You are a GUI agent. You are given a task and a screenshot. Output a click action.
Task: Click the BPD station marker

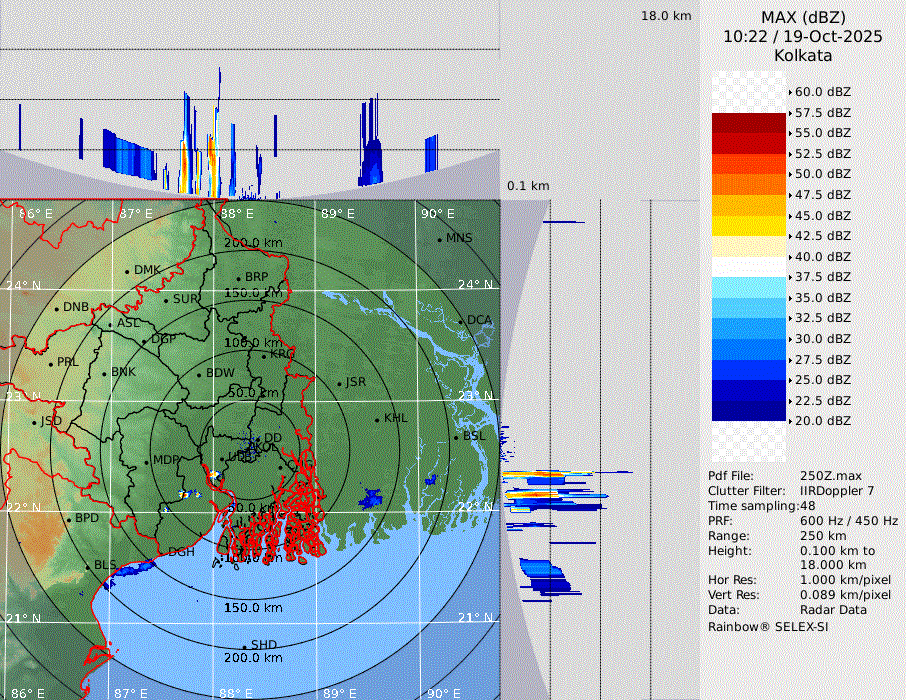pyautogui.click(x=68, y=519)
